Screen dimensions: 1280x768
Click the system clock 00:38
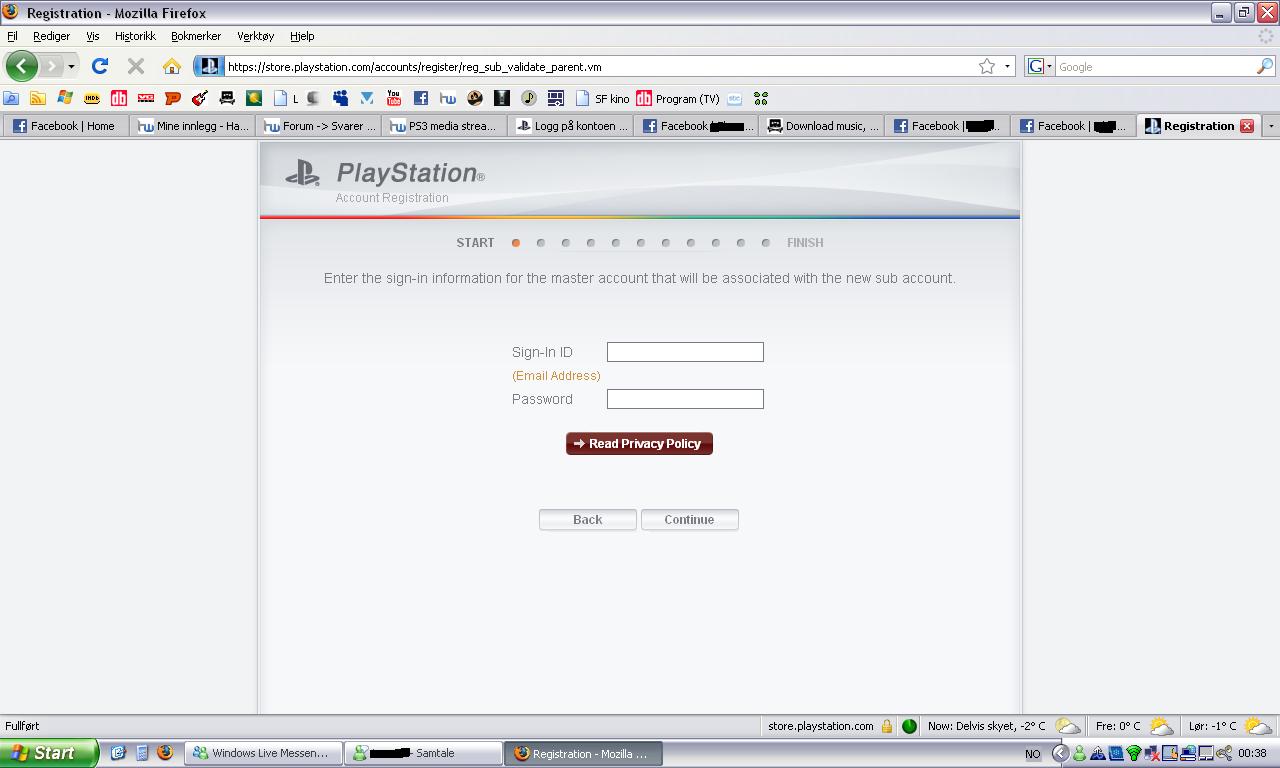click(1252, 753)
